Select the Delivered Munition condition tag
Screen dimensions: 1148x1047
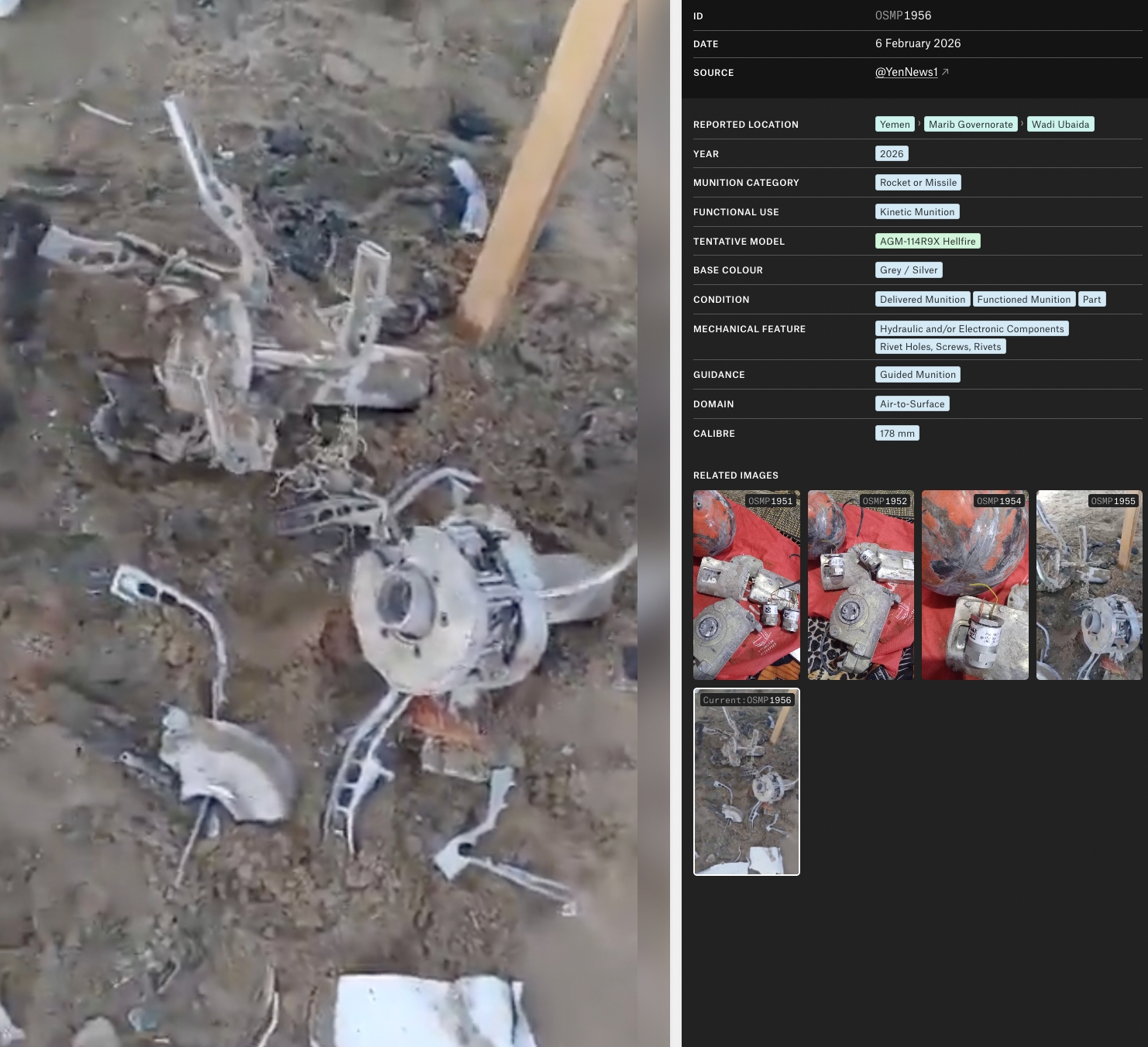click(922, 300)
